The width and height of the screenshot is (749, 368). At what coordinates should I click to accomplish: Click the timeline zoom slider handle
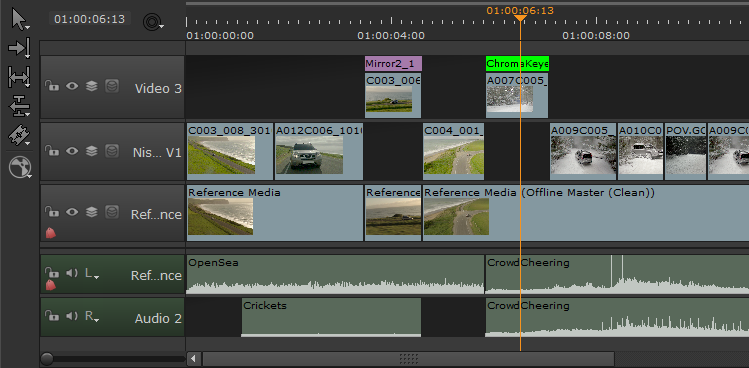coord(47,358)
